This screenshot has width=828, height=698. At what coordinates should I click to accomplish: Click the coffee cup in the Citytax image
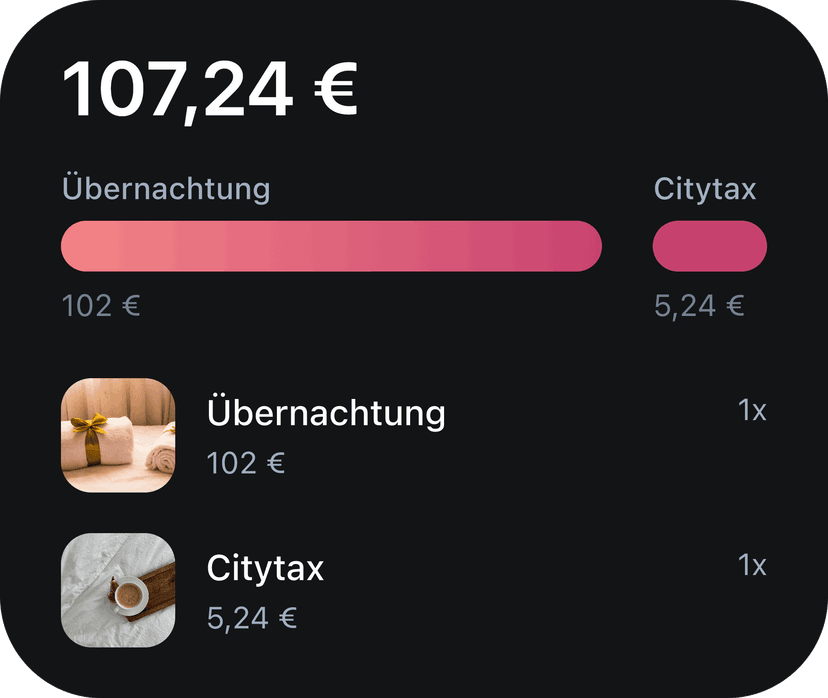pyautogui.click(x=128, y=597)
